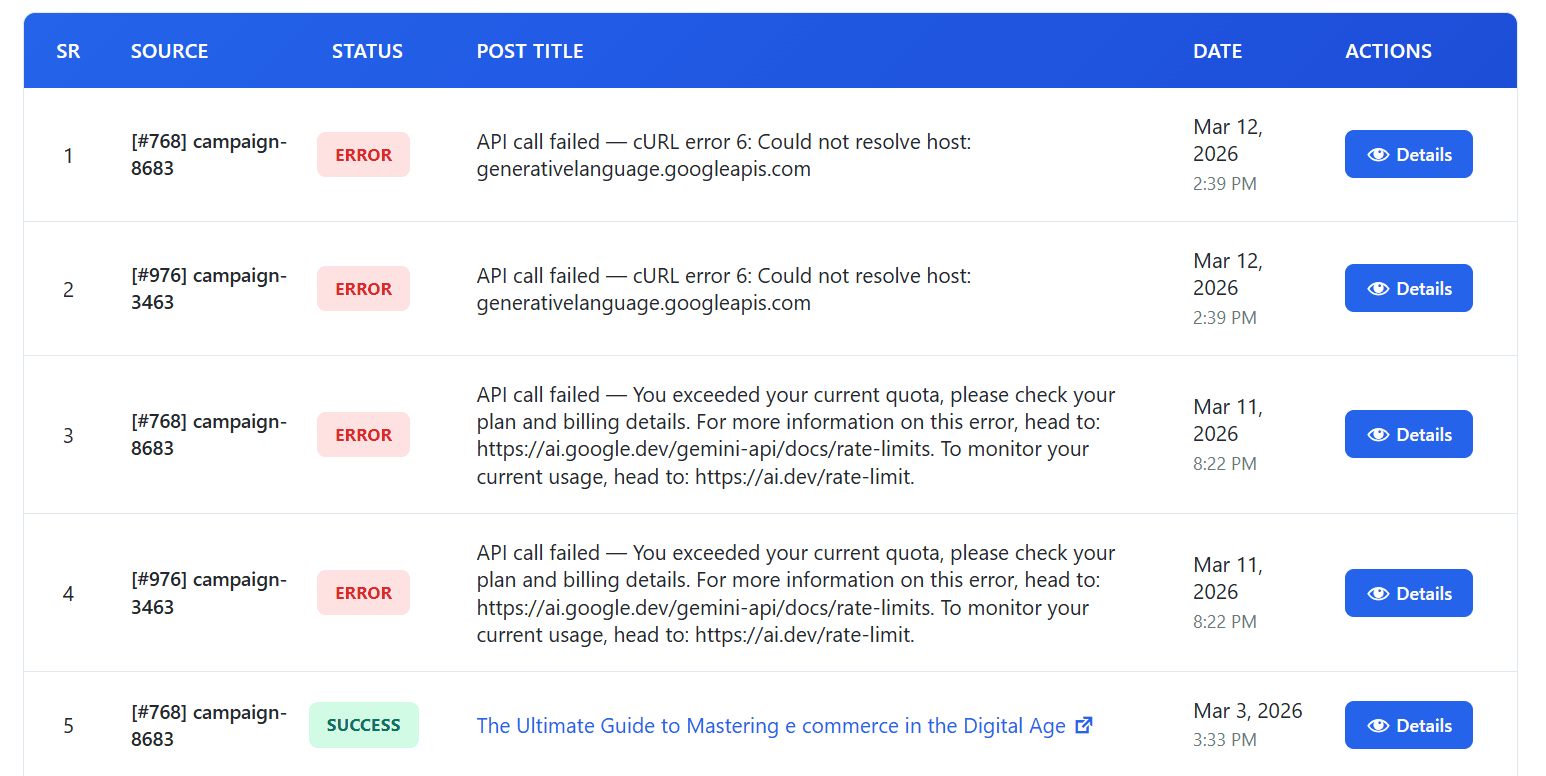This screenshot has width=1546, height=776.
Task: Click the eye icon in row 1's Details button
Action: tap(1379, 155)
